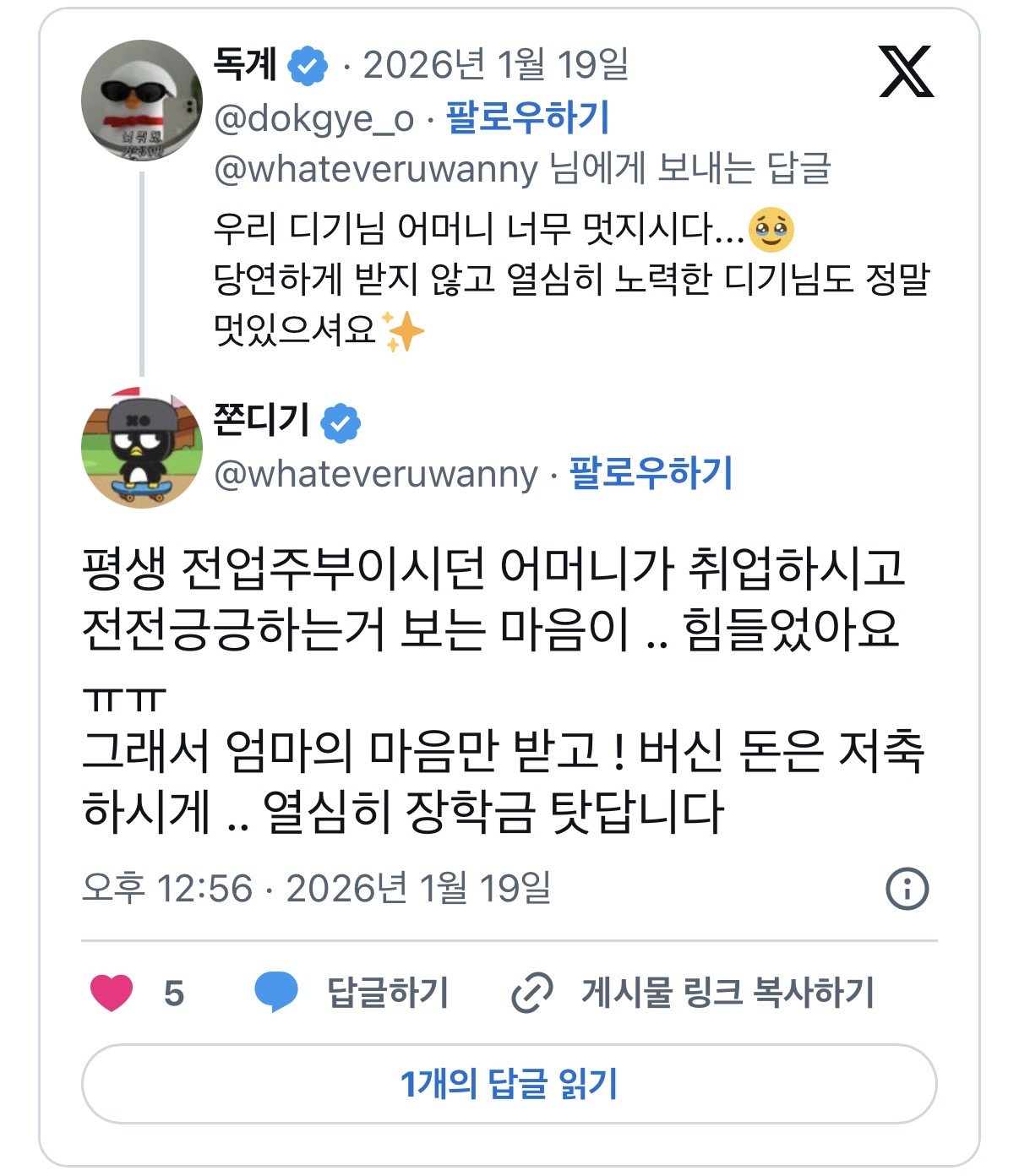Click the verified badge next to 쫀디기
Viewport: 1019px width, 1176px height.
tap(341, 422)
